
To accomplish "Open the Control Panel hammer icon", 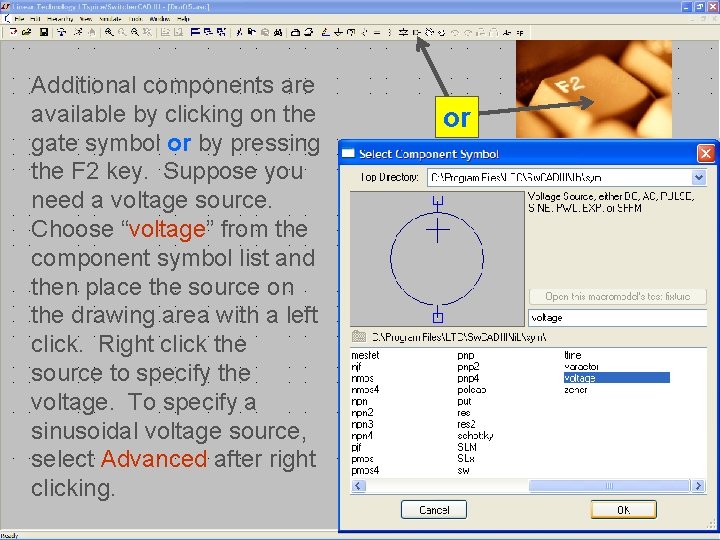I will click(62, 32).
